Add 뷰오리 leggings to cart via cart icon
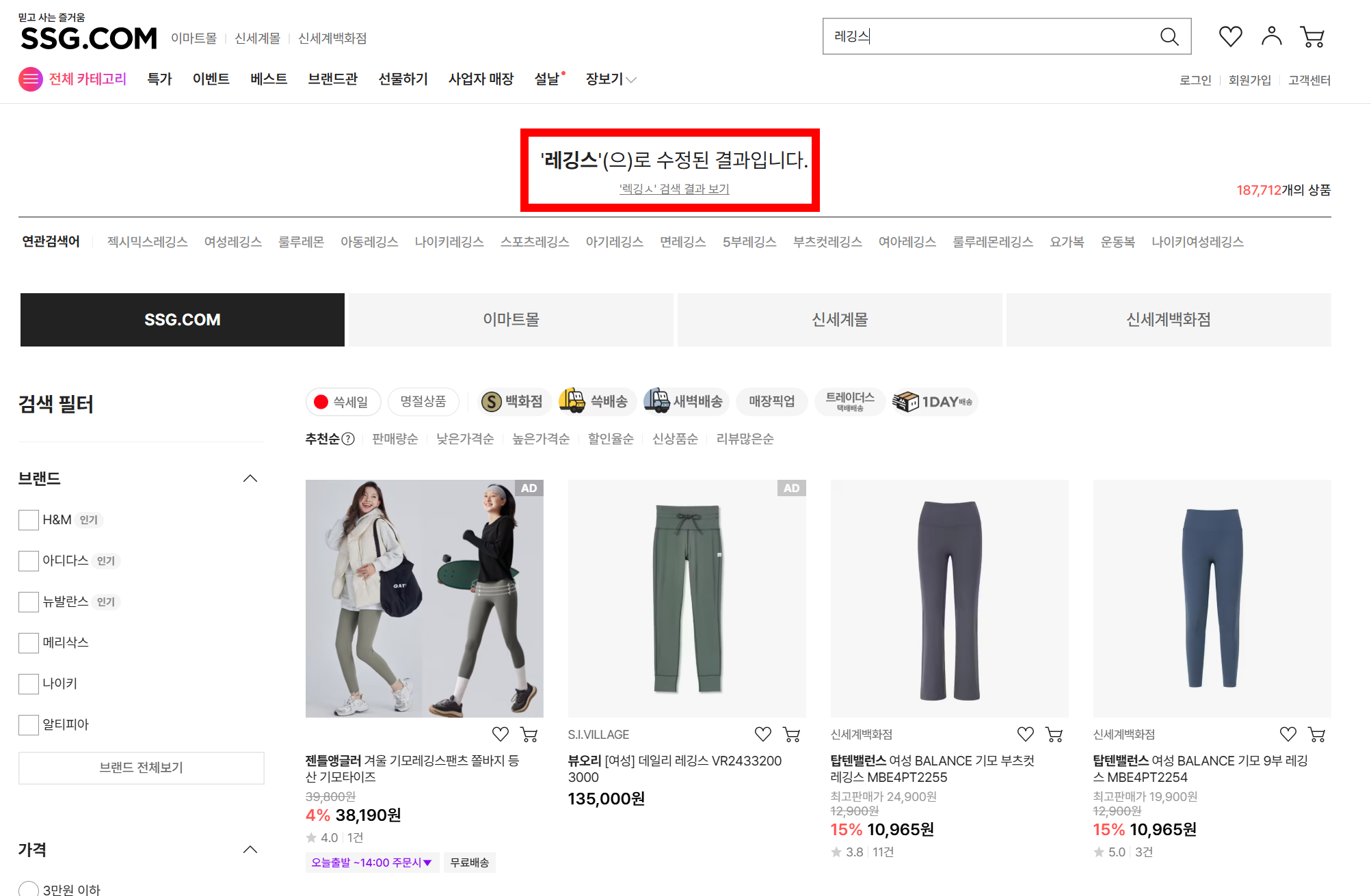The image size is (1371, 896). [792, 735]
